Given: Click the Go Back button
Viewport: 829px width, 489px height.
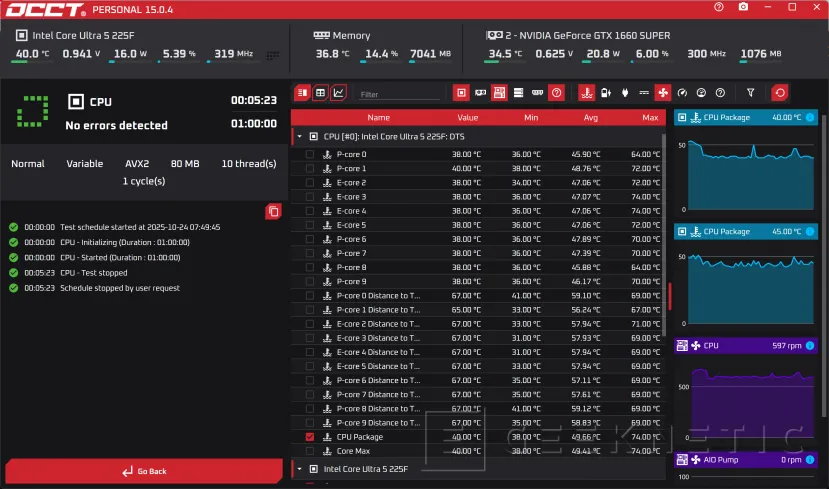Looking at the screenshot, I should (144, 471).
